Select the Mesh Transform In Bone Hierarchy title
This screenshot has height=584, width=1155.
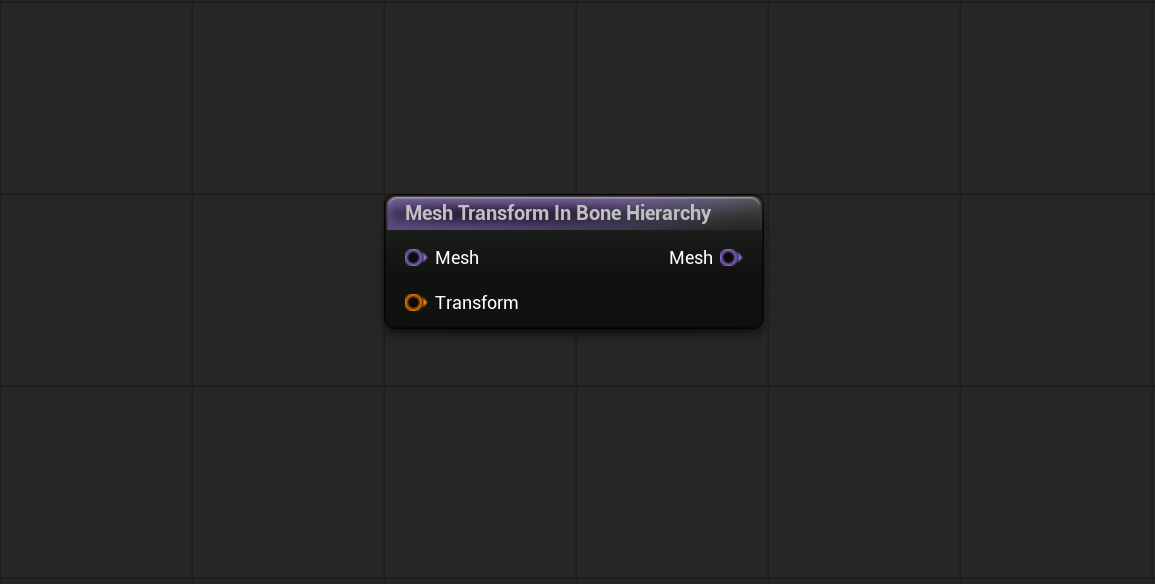(558, 214)
